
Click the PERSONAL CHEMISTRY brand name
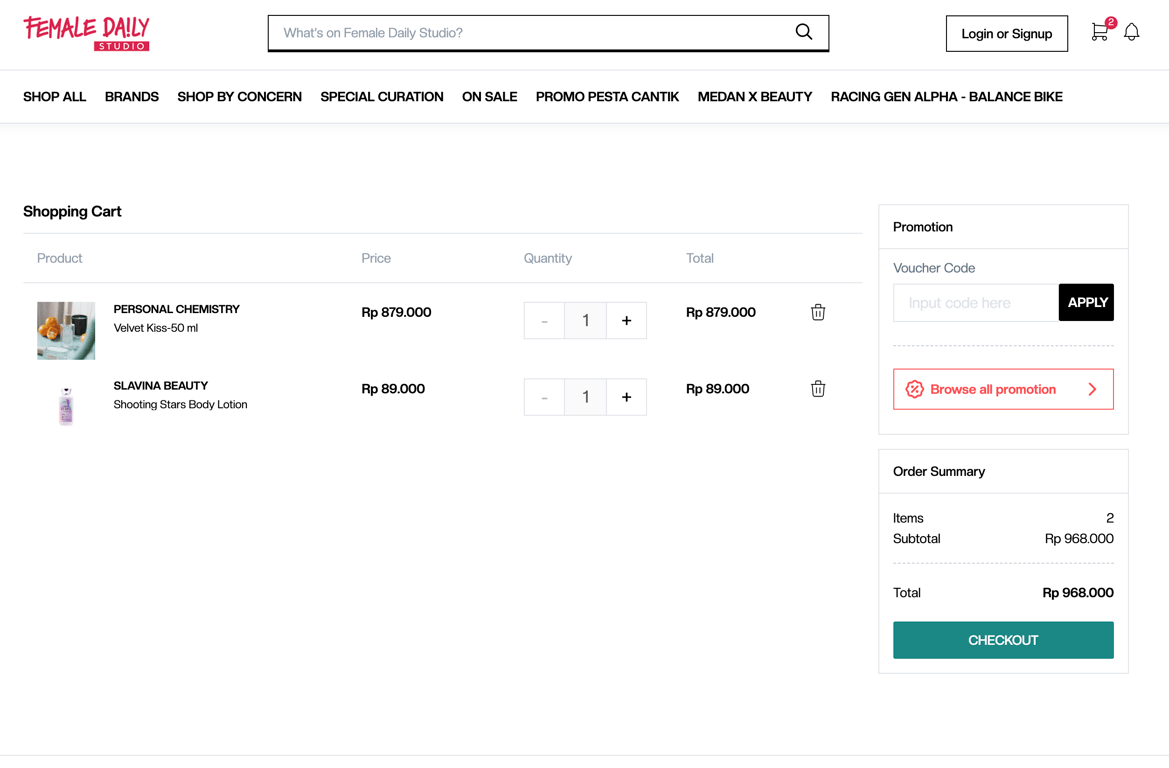177,309
